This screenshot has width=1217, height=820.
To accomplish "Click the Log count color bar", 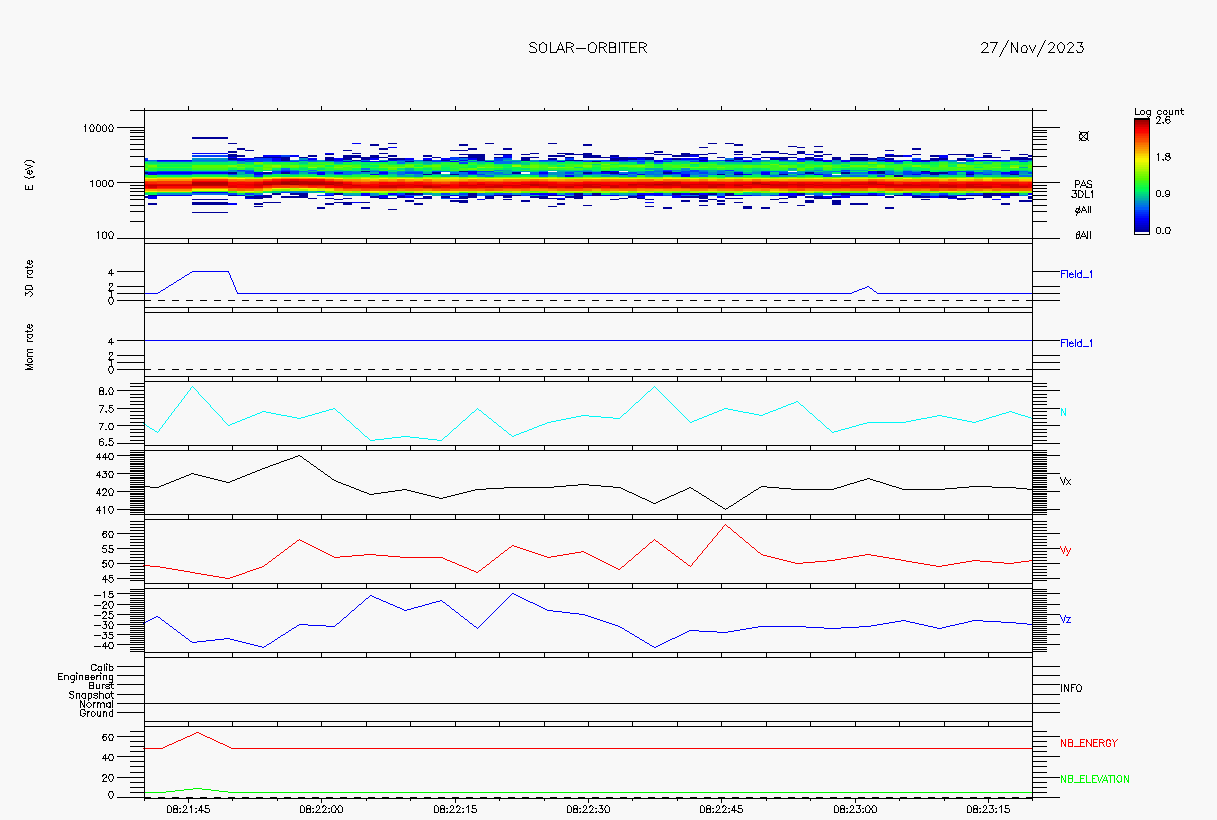I will coord(1142,175).
